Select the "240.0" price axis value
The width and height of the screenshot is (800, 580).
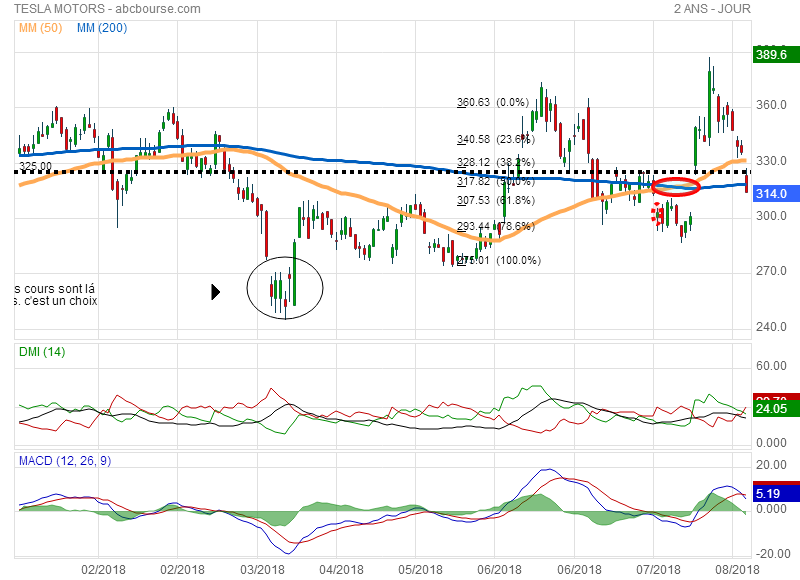(771, 327)
